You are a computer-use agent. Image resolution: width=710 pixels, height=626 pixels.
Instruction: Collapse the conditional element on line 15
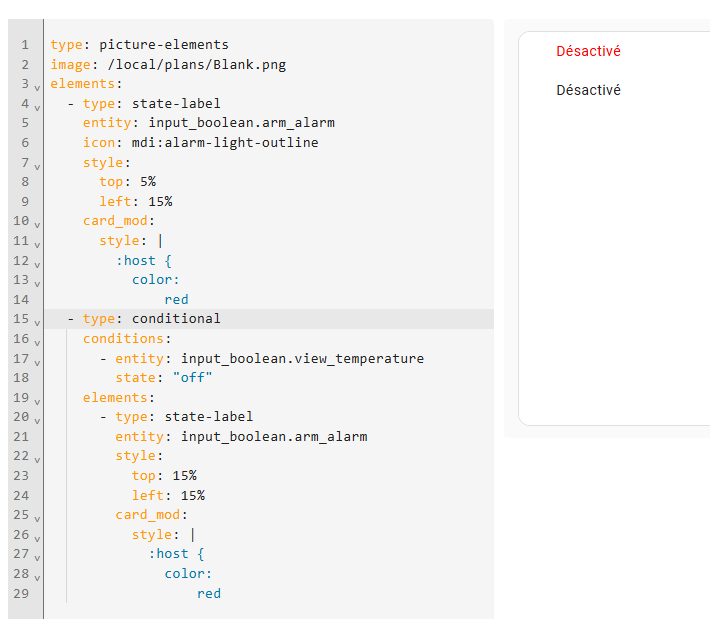coord(37,323)
